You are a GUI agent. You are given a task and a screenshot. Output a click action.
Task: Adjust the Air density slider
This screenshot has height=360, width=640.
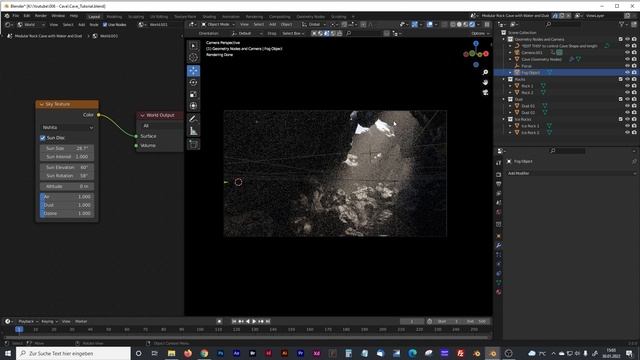[67, 197]
